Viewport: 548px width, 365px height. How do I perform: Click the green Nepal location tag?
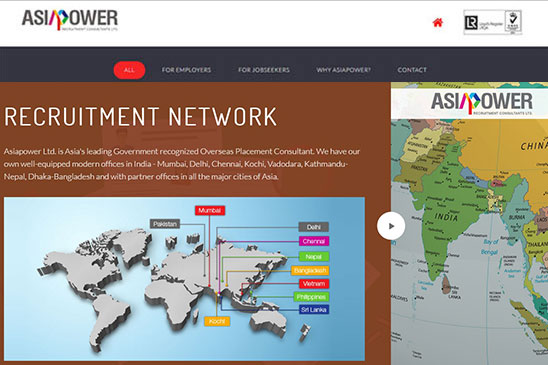pyautogui.click(x=314, y=257)
